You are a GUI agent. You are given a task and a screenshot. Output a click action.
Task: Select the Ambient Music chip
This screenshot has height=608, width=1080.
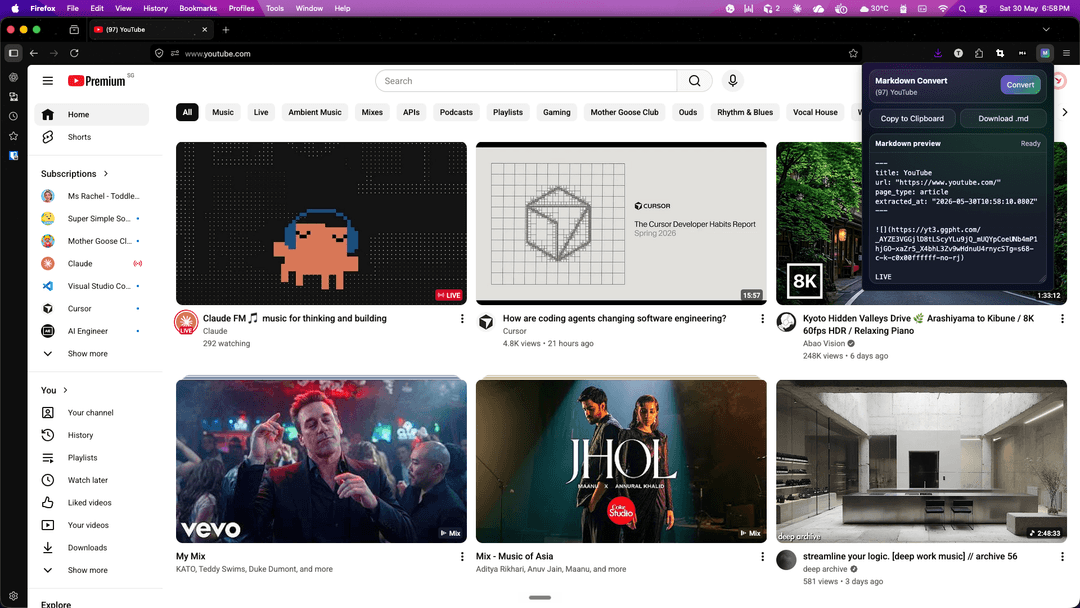click(315, 112)
